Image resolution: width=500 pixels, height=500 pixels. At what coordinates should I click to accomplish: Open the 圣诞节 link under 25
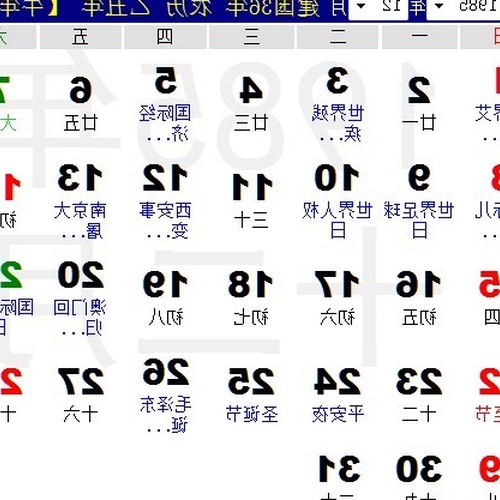coord(252,414)
